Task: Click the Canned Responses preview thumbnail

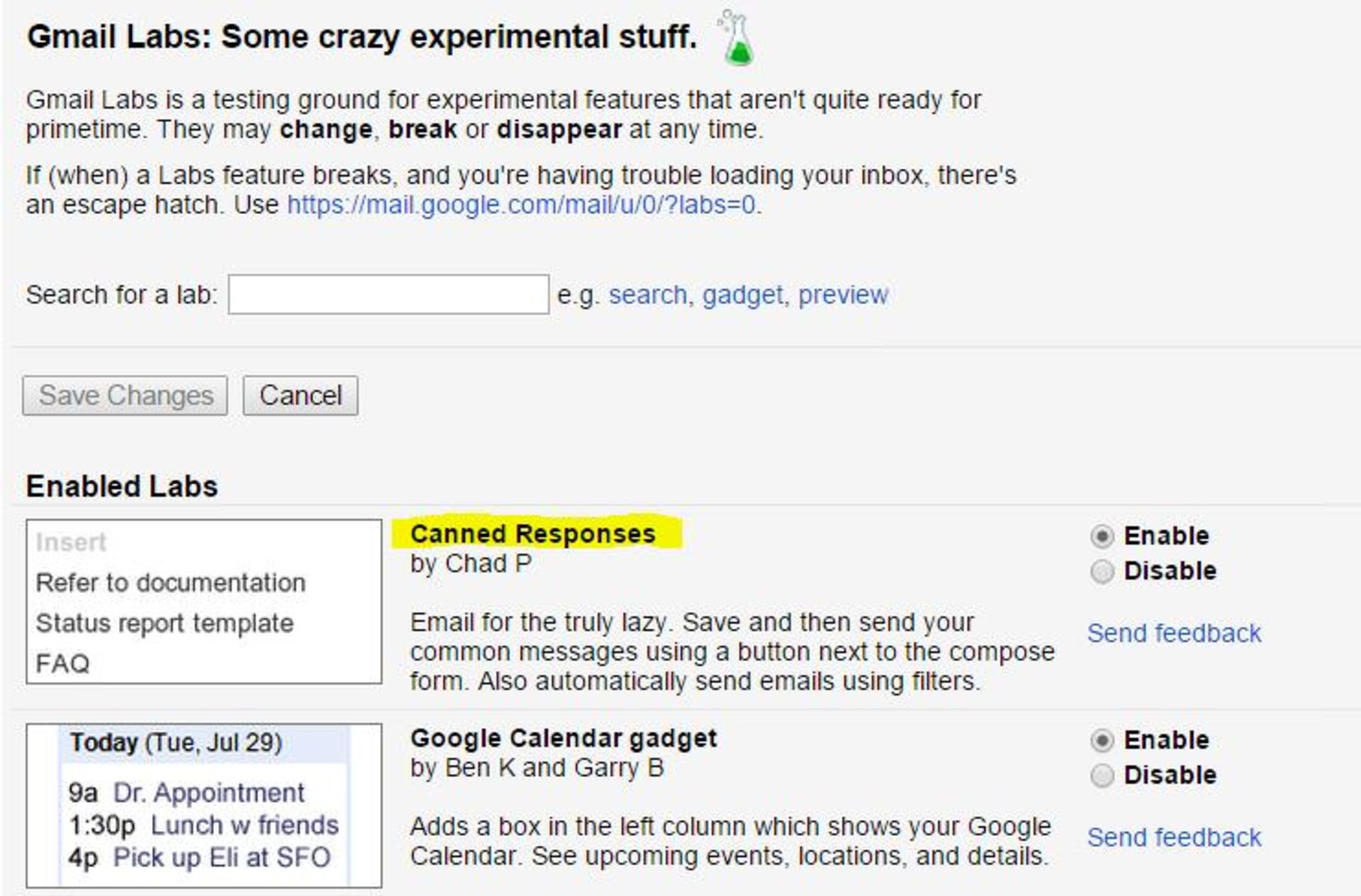Action: pyautogui.click(x=204, y=602)
